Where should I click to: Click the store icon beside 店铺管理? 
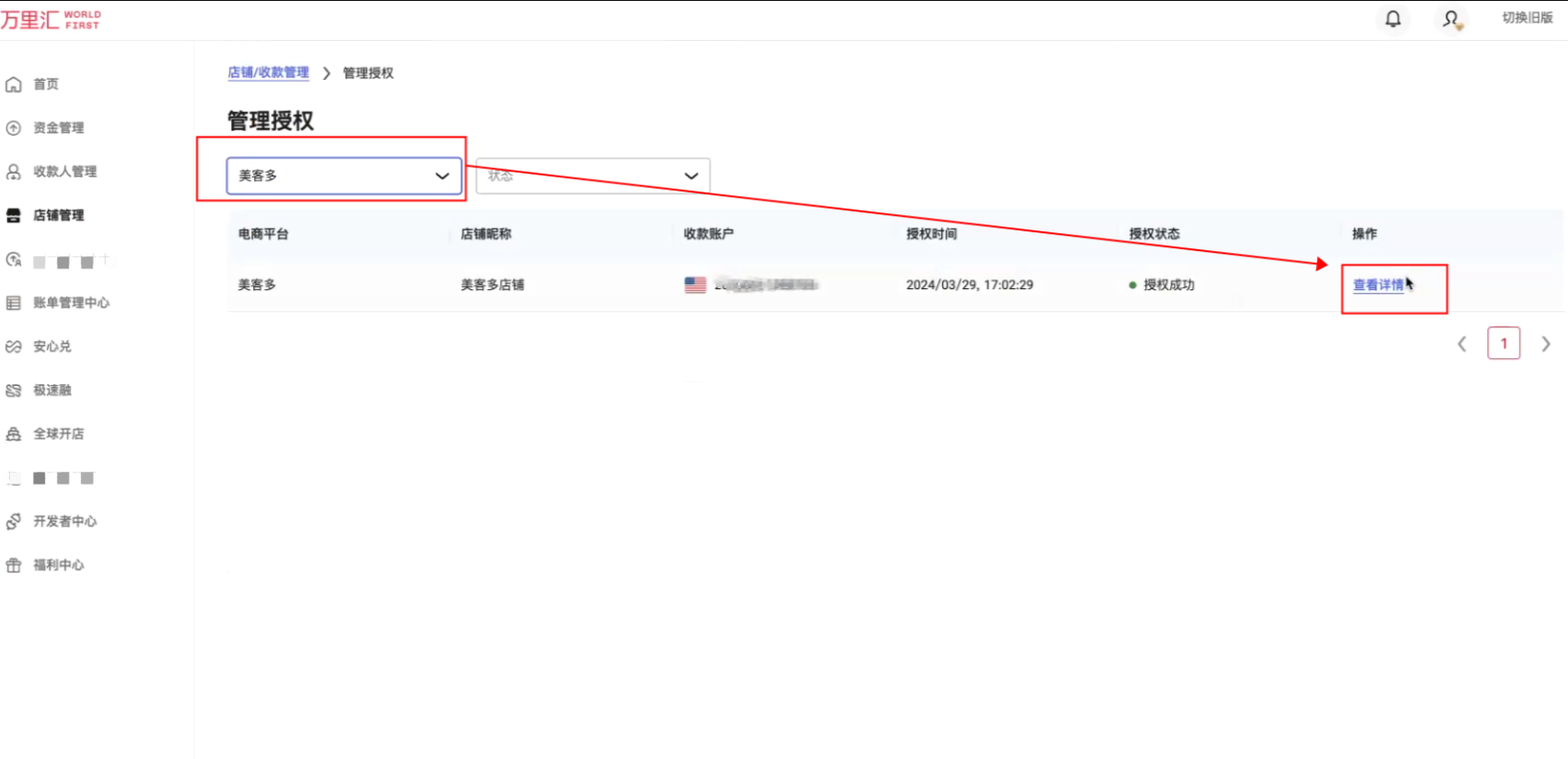14,215
